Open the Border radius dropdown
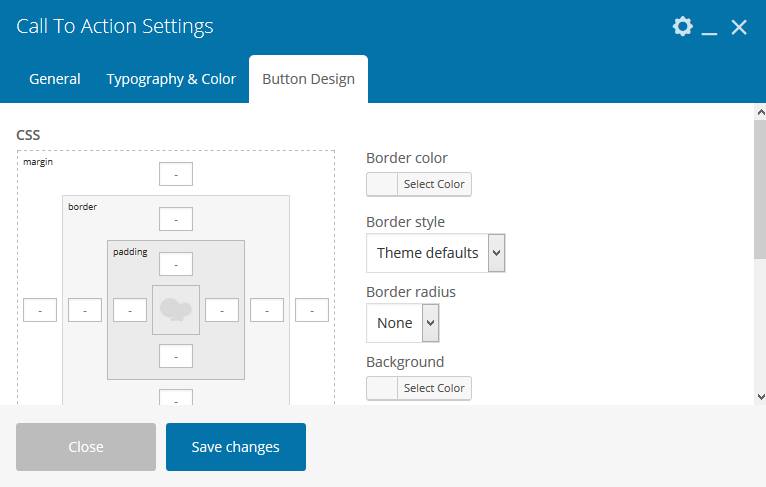 [403, 323]
